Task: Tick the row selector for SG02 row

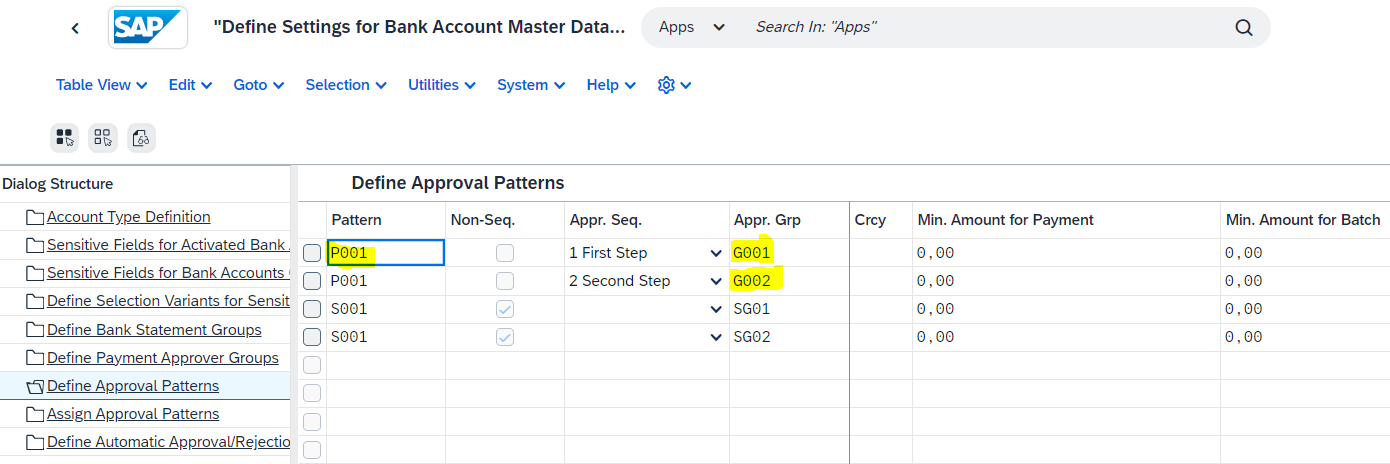Action: (312, 337)
